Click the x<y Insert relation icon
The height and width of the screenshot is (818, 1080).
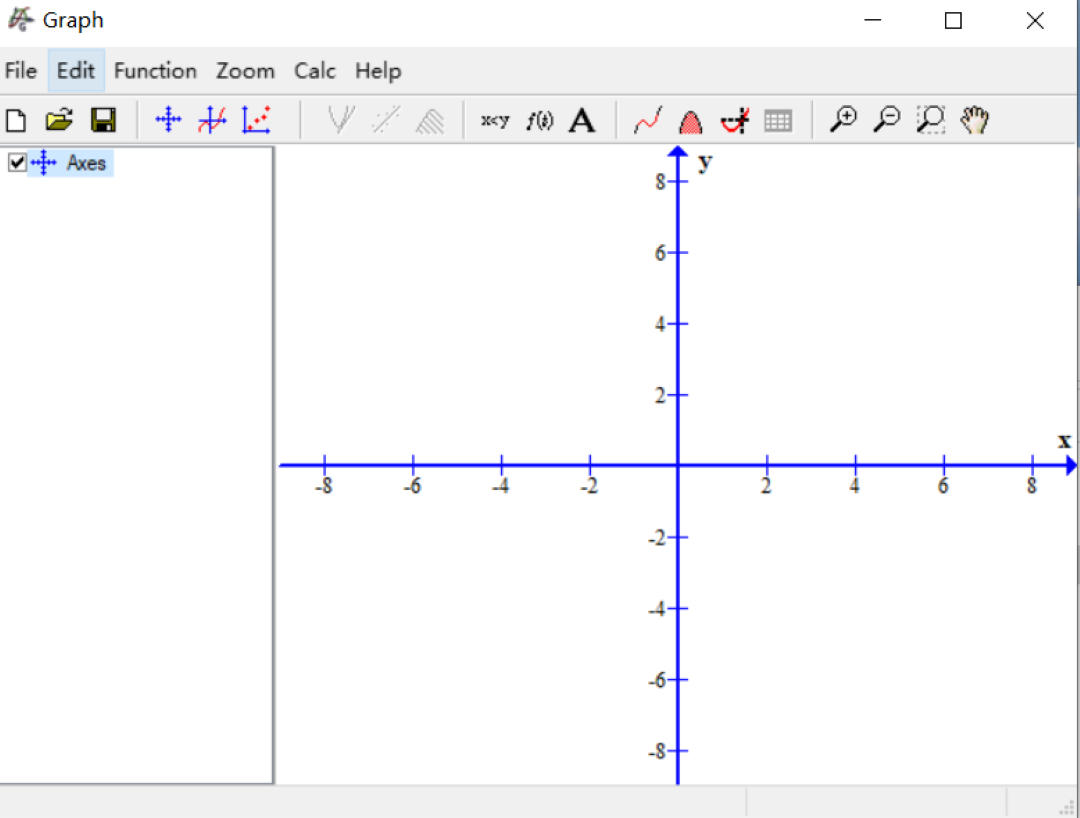coord(495,121)
